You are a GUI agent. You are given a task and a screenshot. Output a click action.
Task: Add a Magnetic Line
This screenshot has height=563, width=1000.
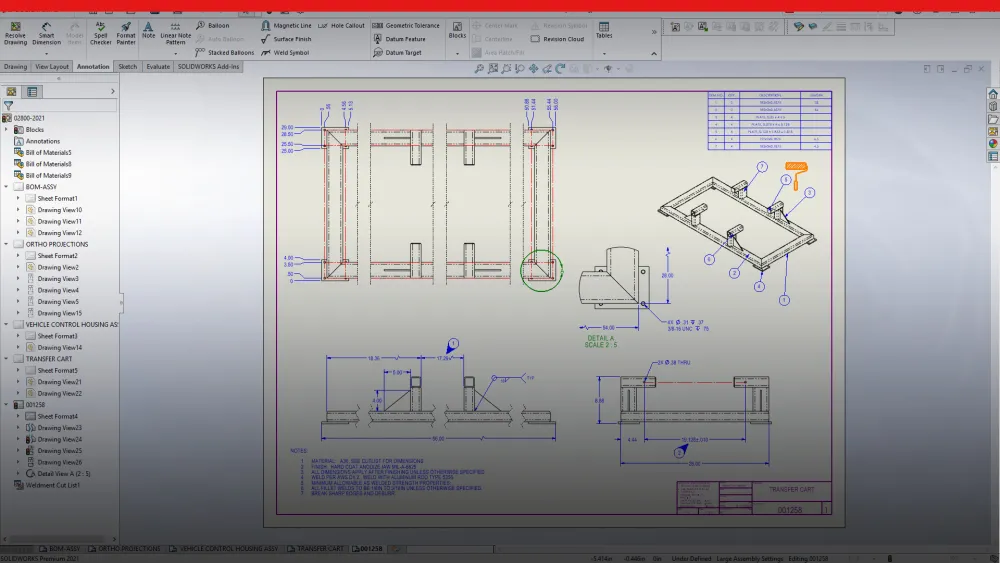click(x=286, y=26)
